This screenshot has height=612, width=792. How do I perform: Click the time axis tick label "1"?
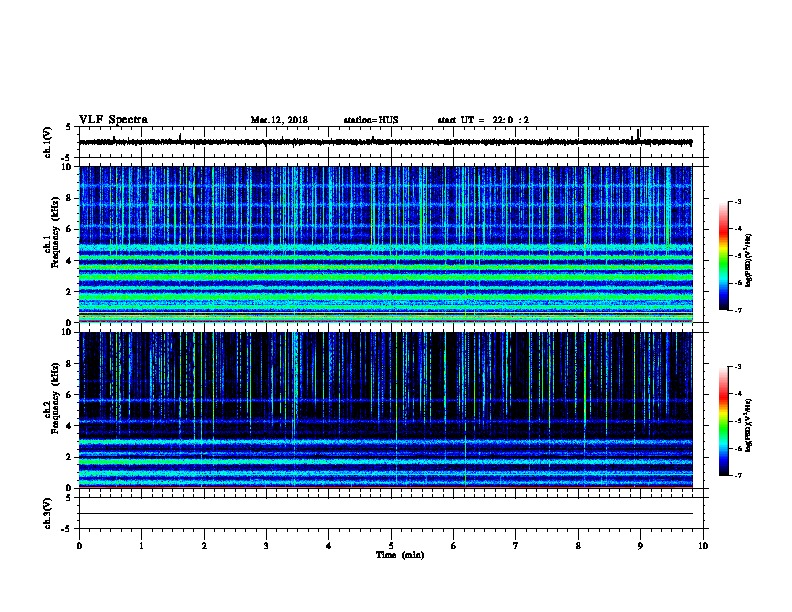(x=141, y=545)
